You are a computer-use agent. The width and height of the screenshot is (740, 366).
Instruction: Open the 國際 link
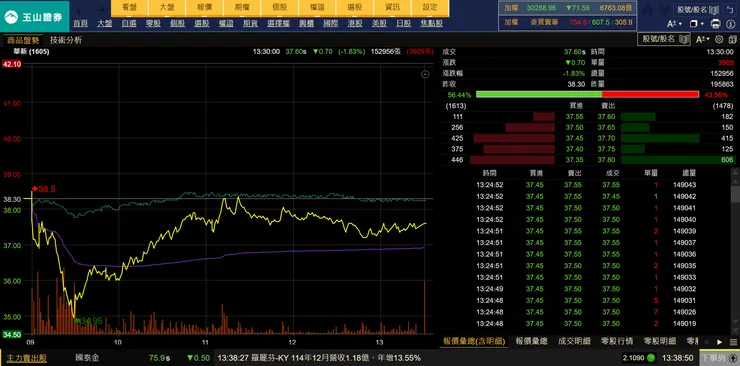coord(331,24)
